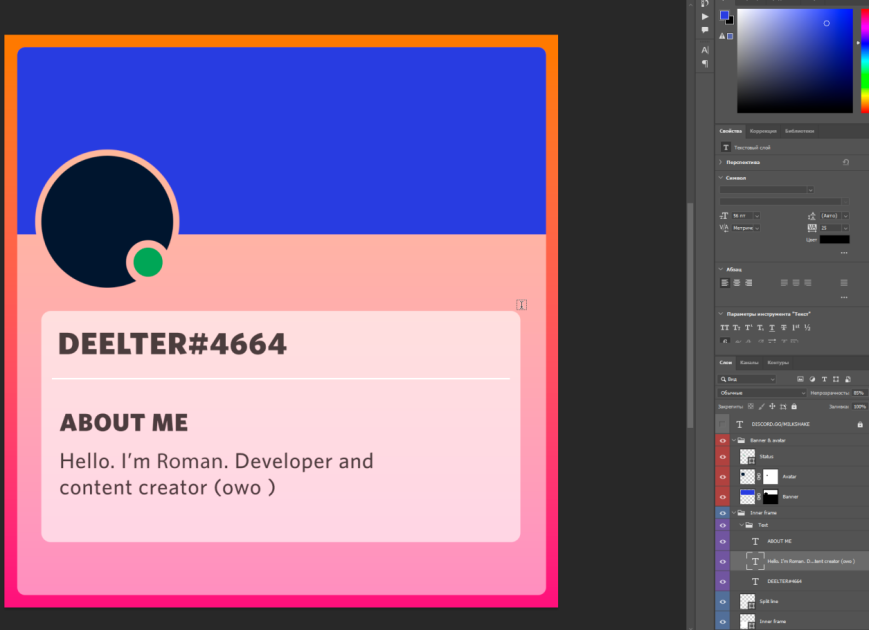Apply Underline text style
869x630 pixels.
coord(772,327)
